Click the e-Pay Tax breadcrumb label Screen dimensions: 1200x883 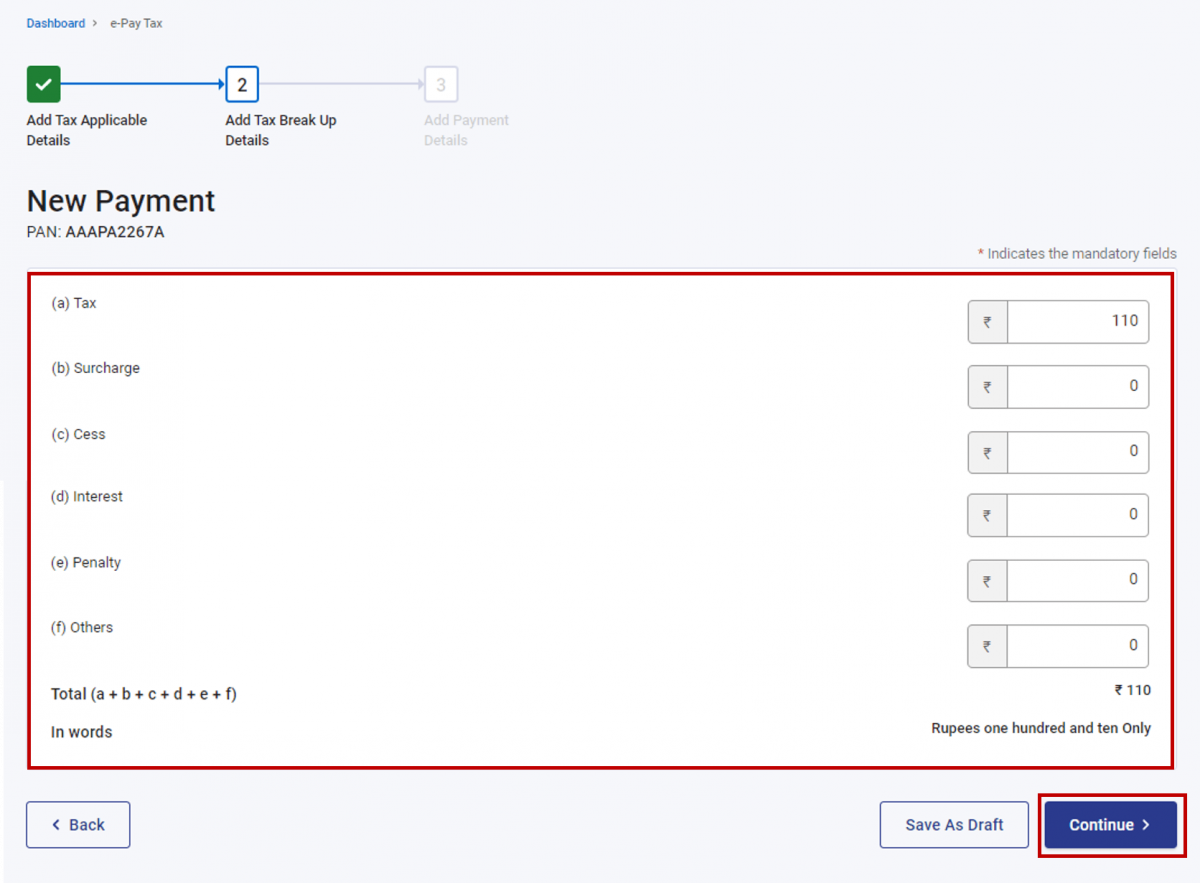pos(135,23)
